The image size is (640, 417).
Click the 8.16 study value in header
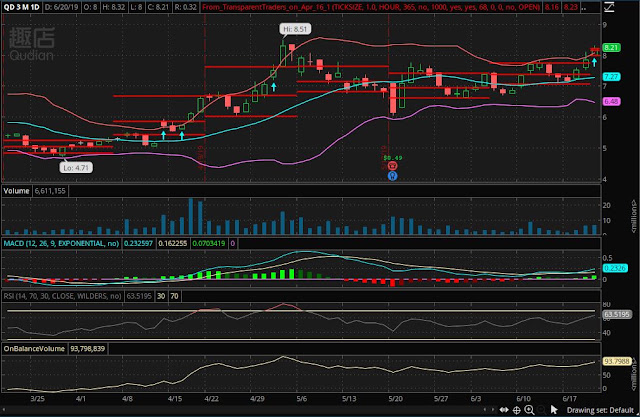coord(552,7)
